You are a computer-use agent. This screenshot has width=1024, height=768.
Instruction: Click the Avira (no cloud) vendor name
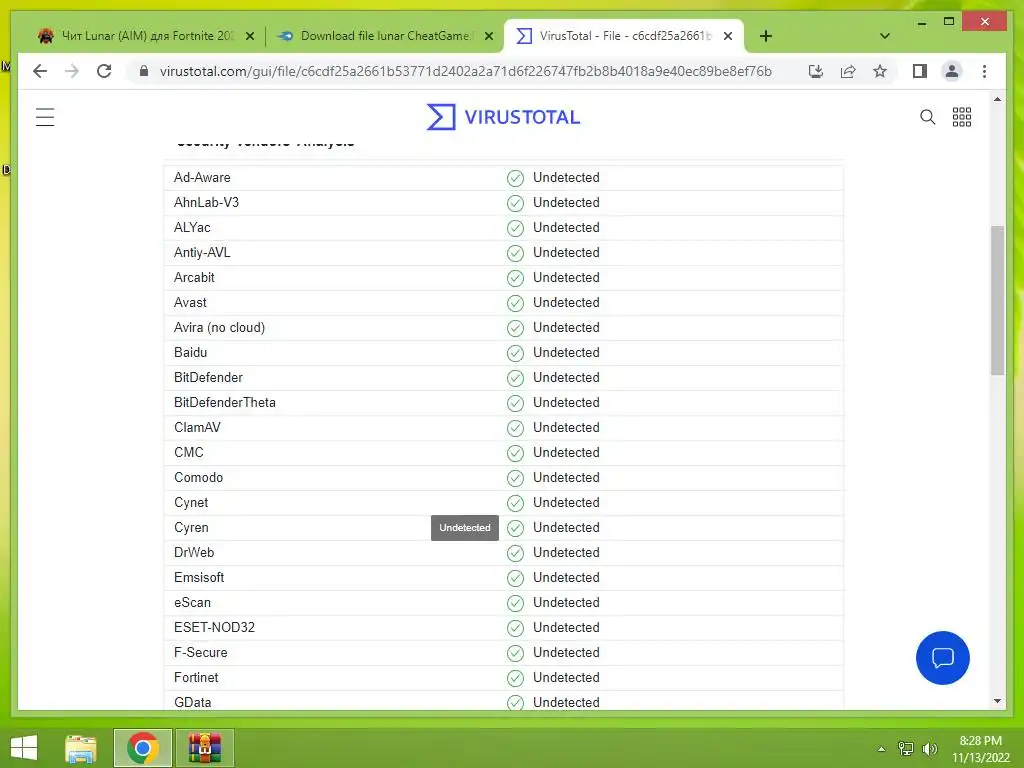(219, 327)
